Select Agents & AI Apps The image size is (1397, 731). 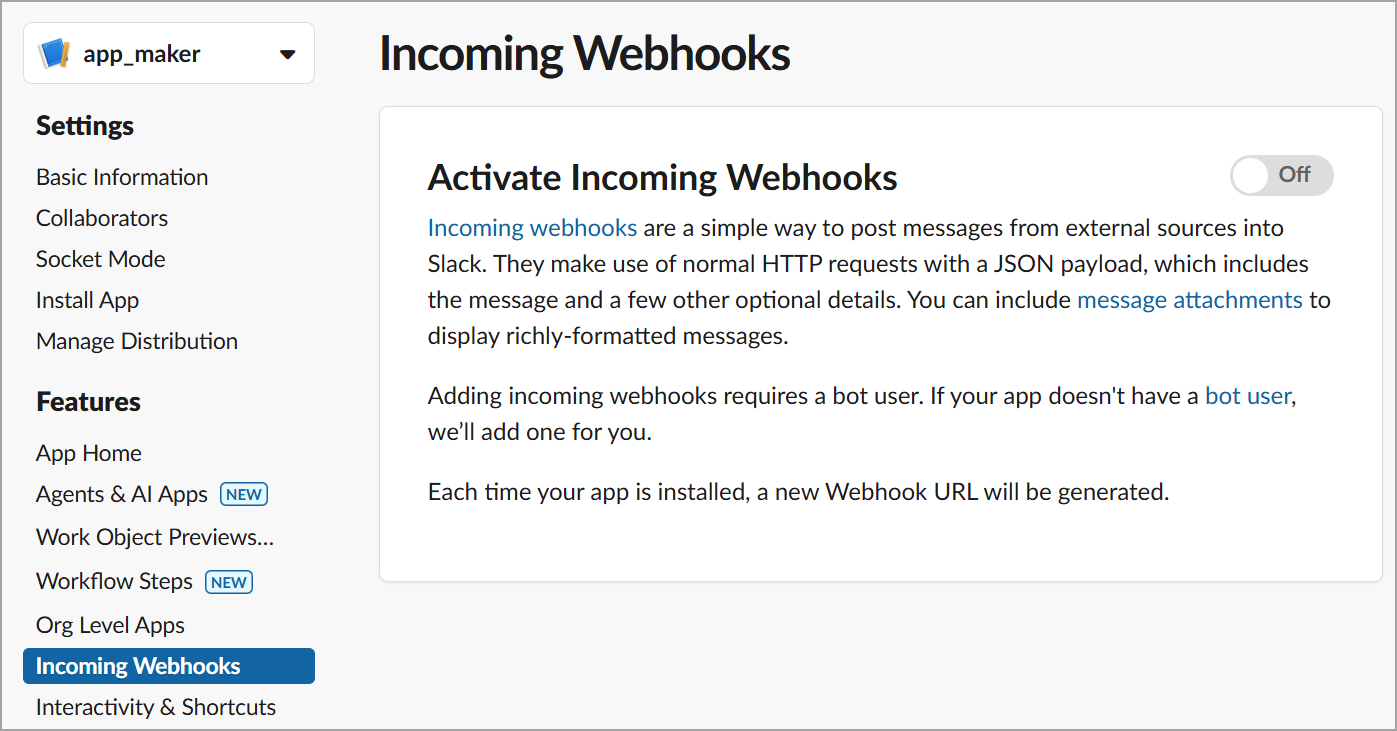coord(122,494)
